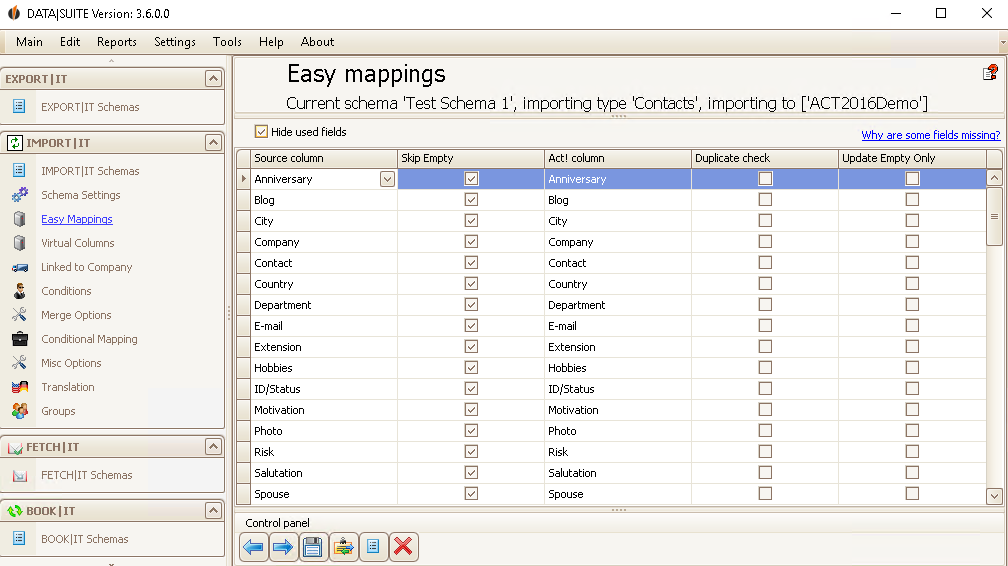Enable Duplicate check for Anniversary row
Screen dimensions: 1008x566
coord(765,179)
